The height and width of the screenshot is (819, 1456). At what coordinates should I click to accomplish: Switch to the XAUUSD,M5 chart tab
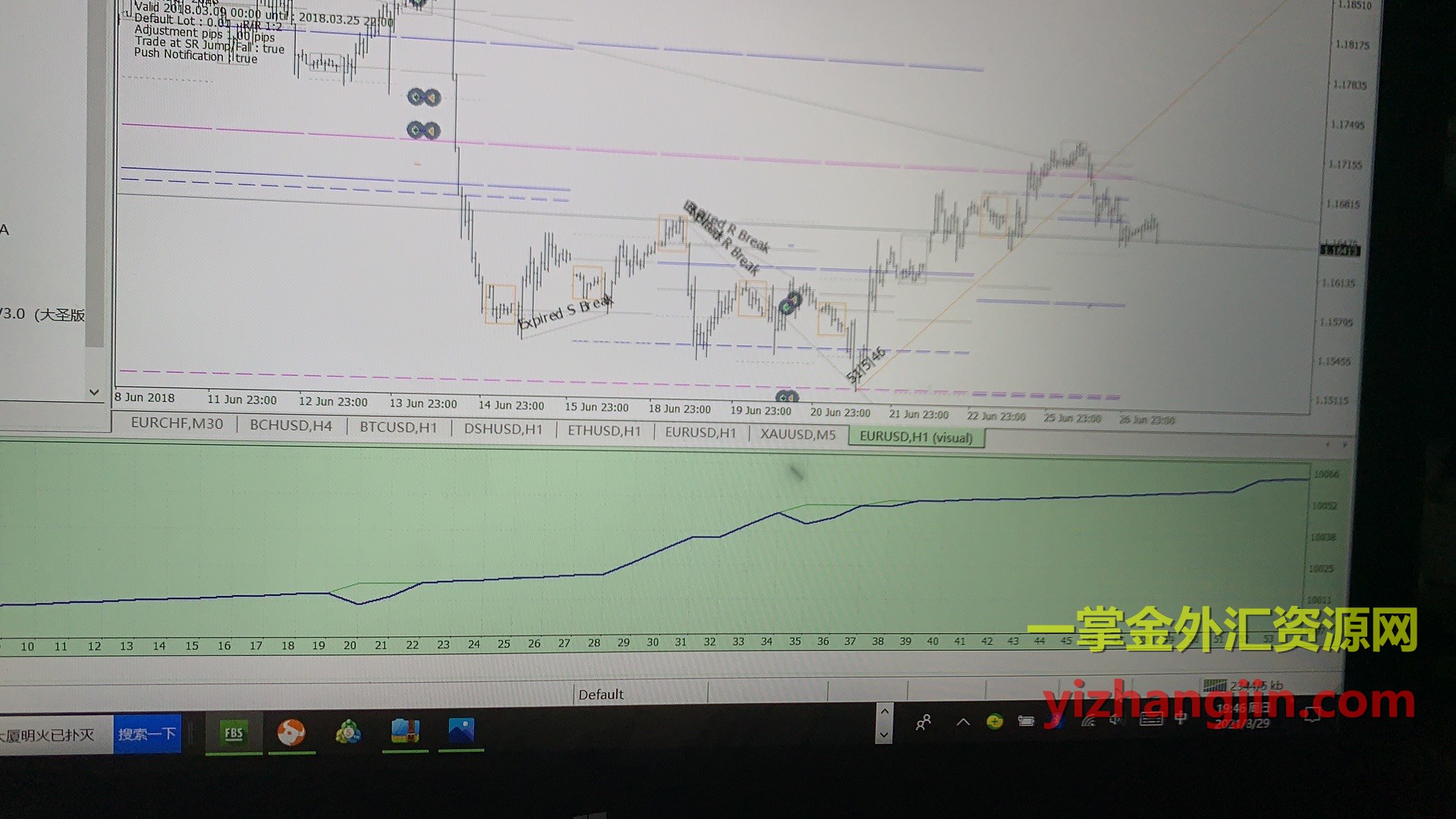798,435
